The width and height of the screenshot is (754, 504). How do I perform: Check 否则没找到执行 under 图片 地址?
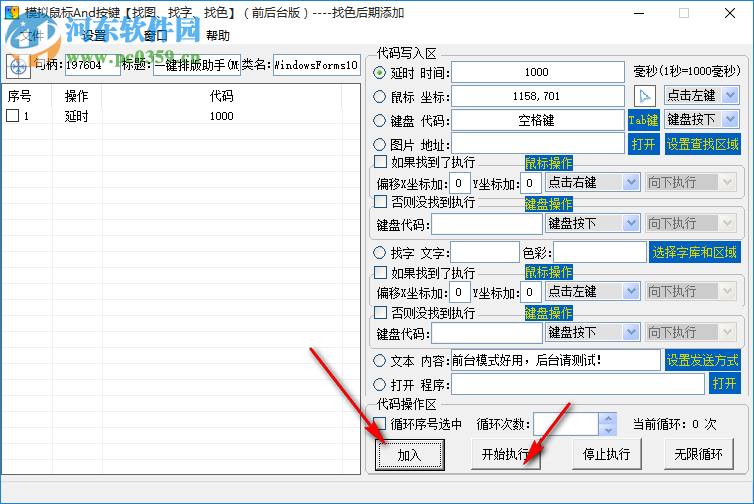click(380, 202)
